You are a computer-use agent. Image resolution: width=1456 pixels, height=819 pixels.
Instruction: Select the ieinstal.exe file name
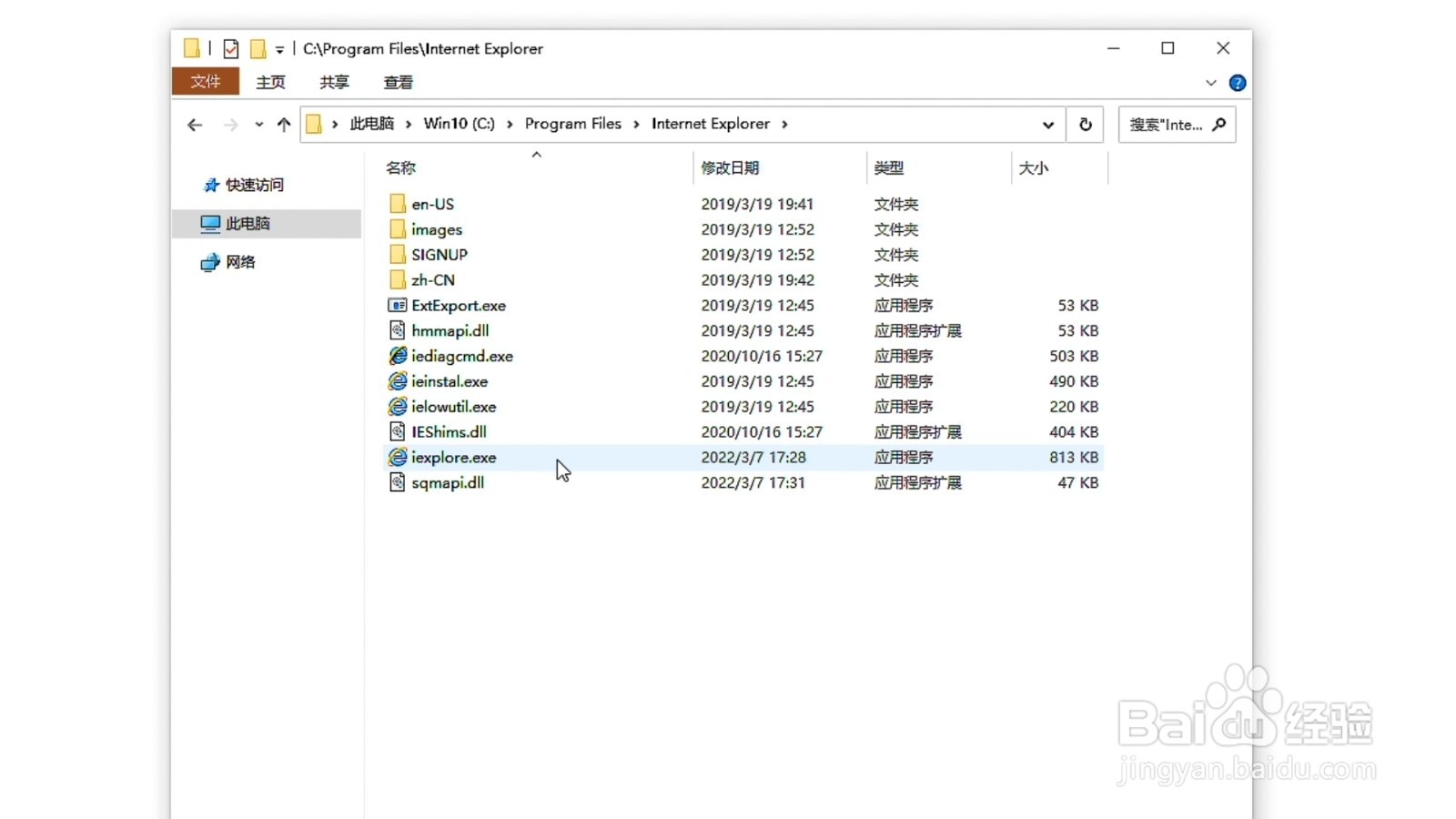tap(450, 382)
